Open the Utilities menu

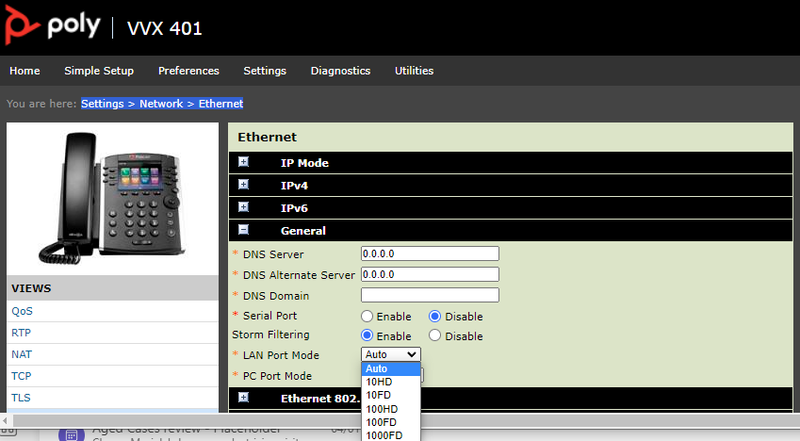click(x=414, y=71)
